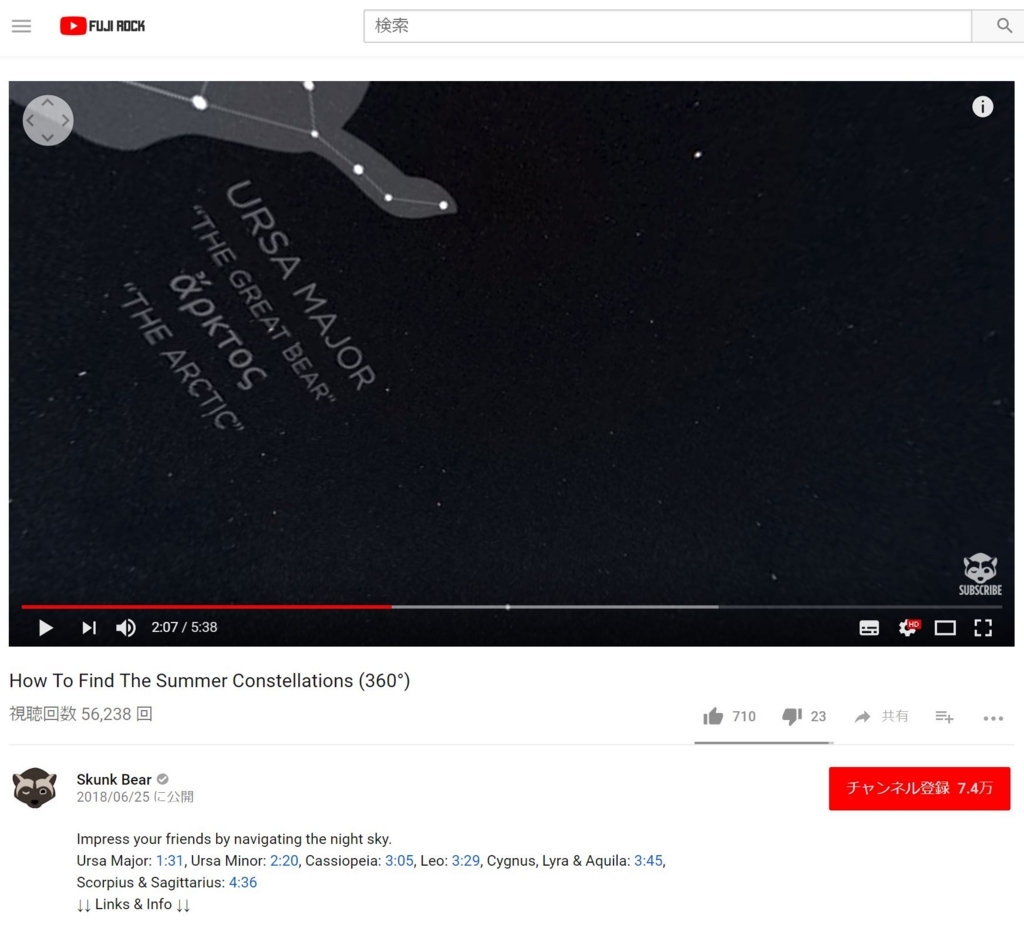Open the more actions ellipsis menu
This screenshot has width=1024, height=925.
coord(993,719)
